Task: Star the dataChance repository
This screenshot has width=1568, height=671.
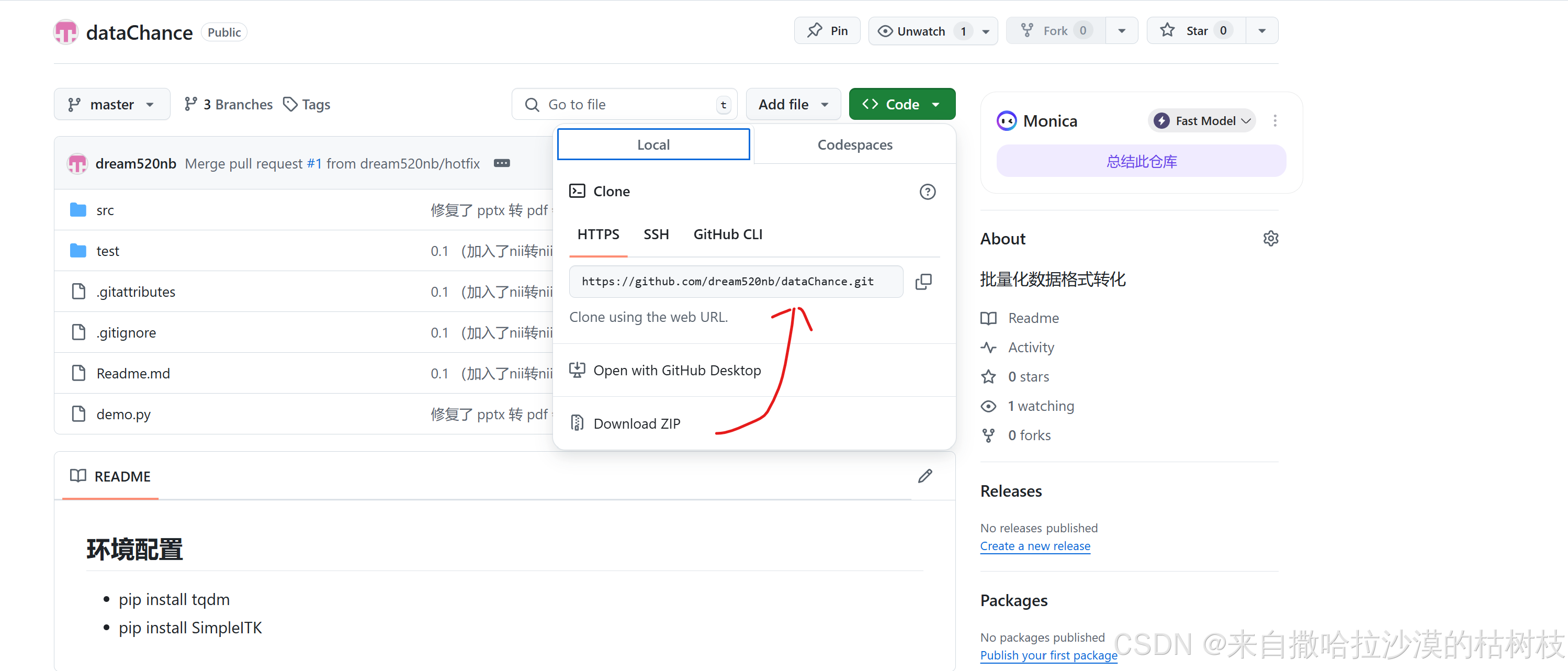Action: [1196, 31]
